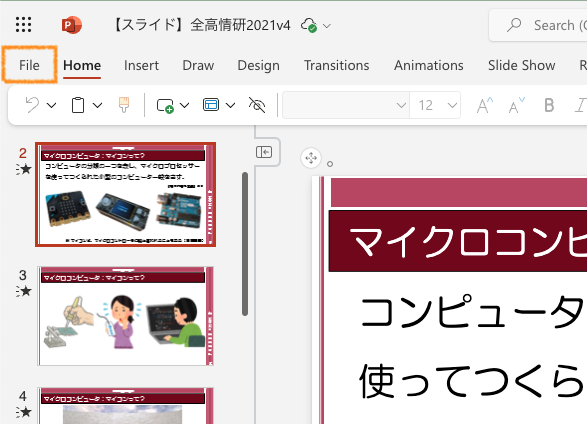Toggle the Hide Slide eye icon

[257, 105]
